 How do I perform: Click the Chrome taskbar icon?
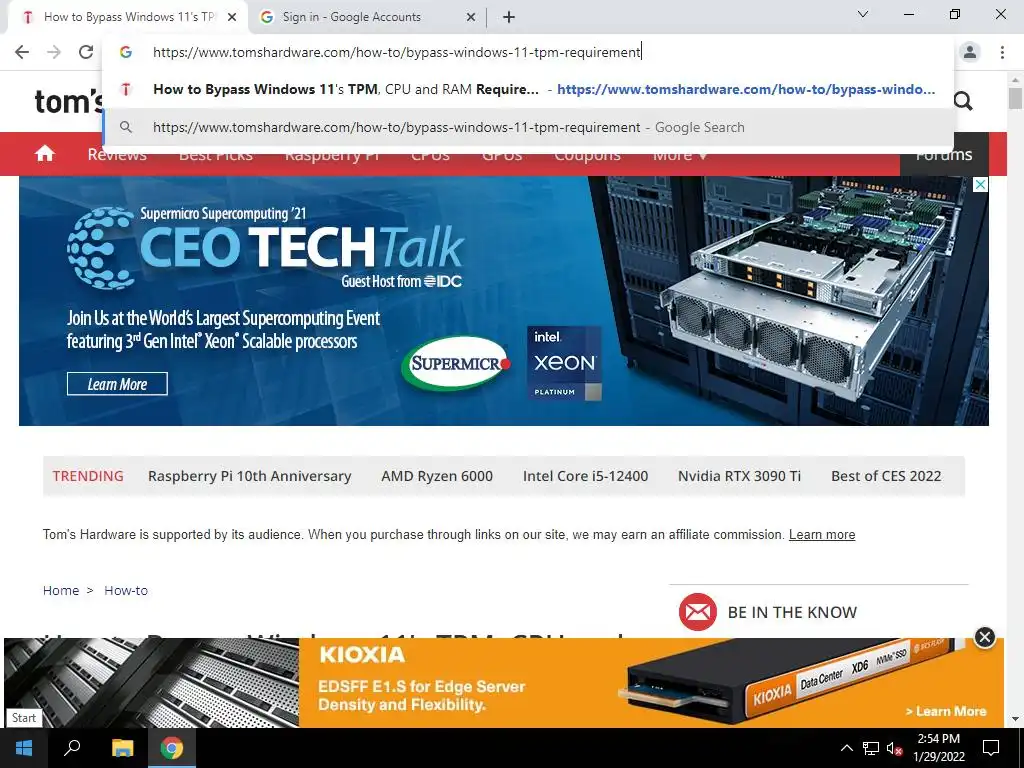pyautogui.click(x=172, y=748)
